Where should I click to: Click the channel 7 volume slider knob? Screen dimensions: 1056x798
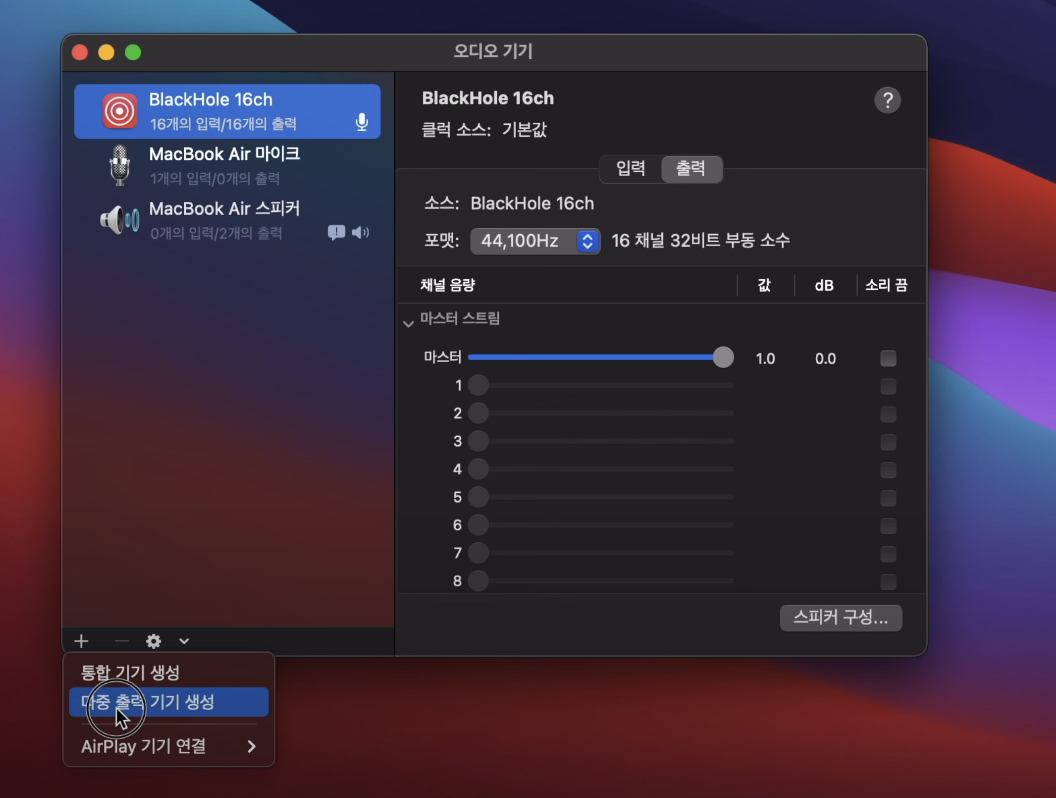click(478, 553)
